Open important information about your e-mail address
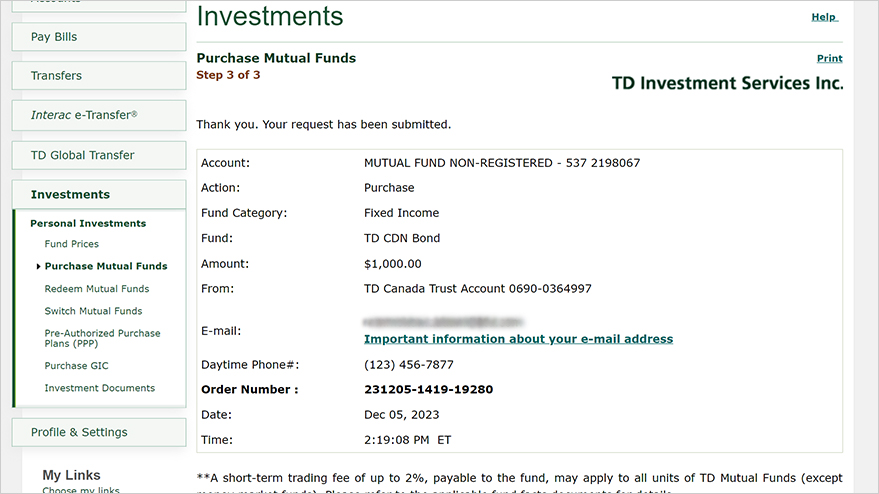This screenshot has width=879, height=494. (x=519, y=339)
